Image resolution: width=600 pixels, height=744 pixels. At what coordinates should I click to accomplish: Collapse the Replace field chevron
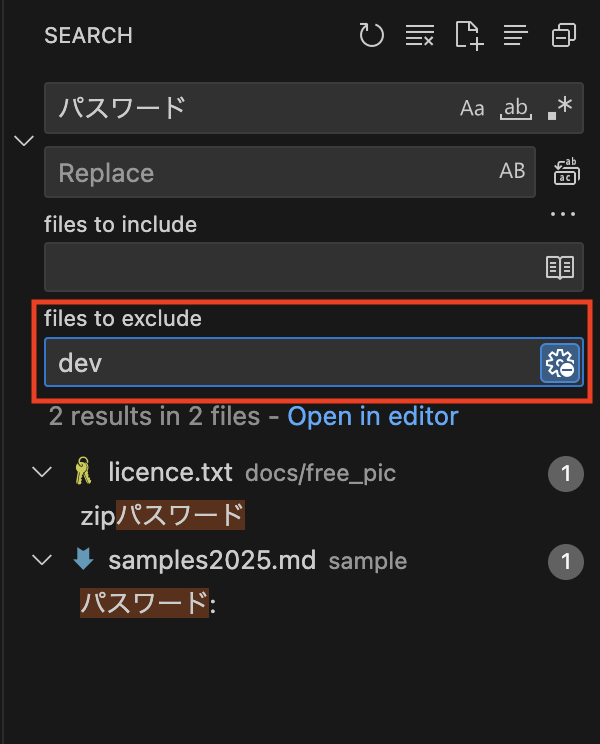coord(24,140)
